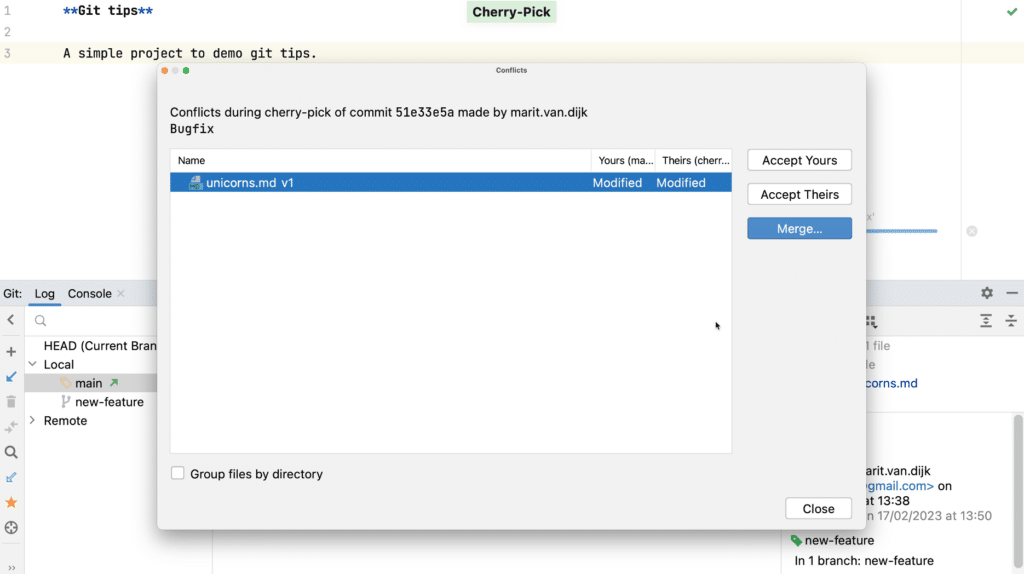Switch to the Console tab

click(89, 294)
